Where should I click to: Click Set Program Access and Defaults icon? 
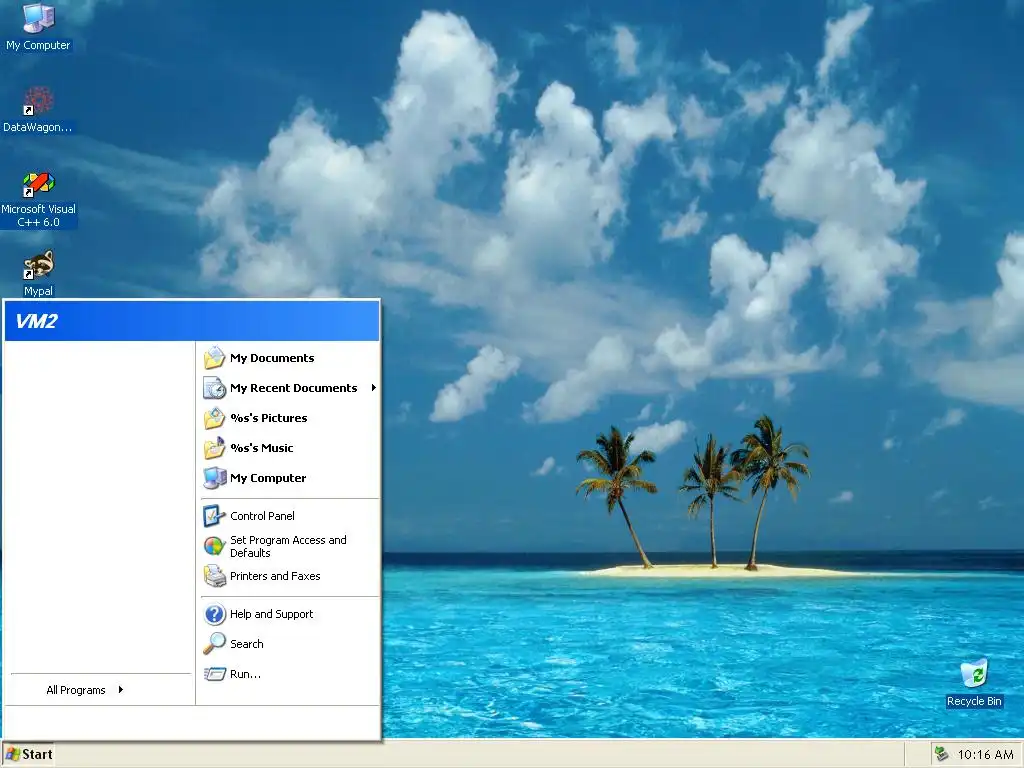click(x=214, y=546)
